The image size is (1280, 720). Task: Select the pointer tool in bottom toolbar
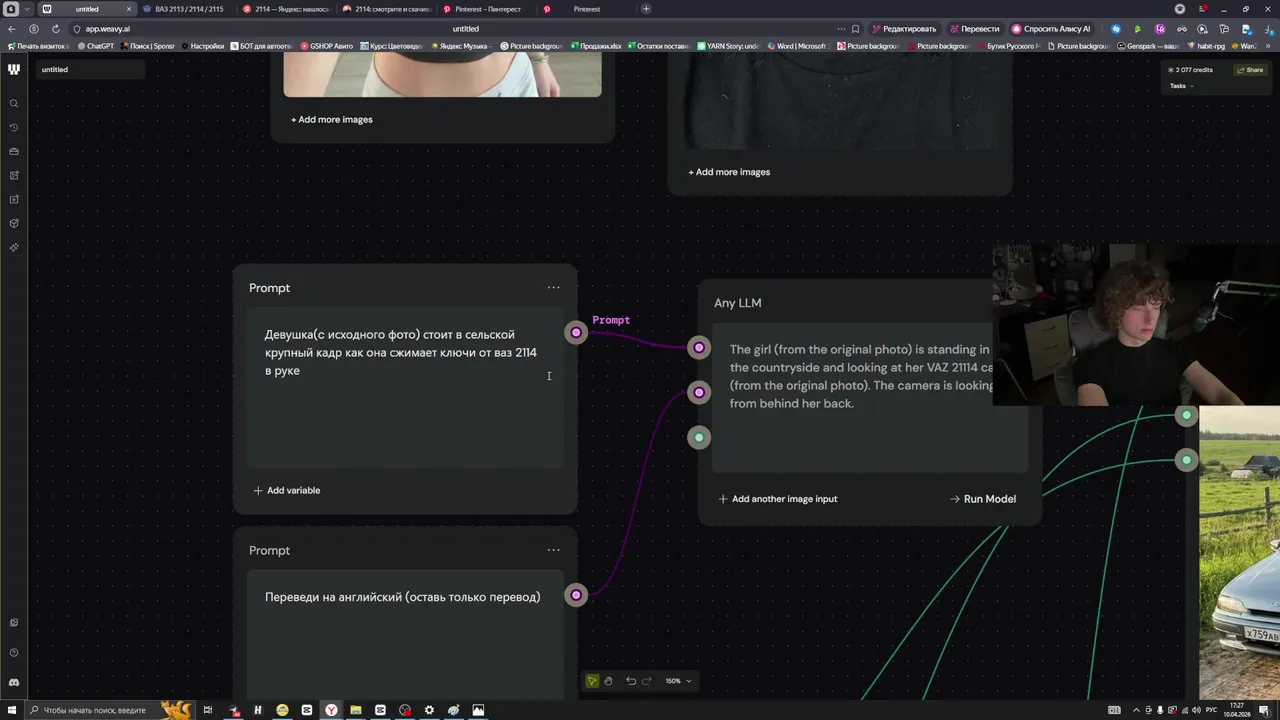click(x=592, y=681)
